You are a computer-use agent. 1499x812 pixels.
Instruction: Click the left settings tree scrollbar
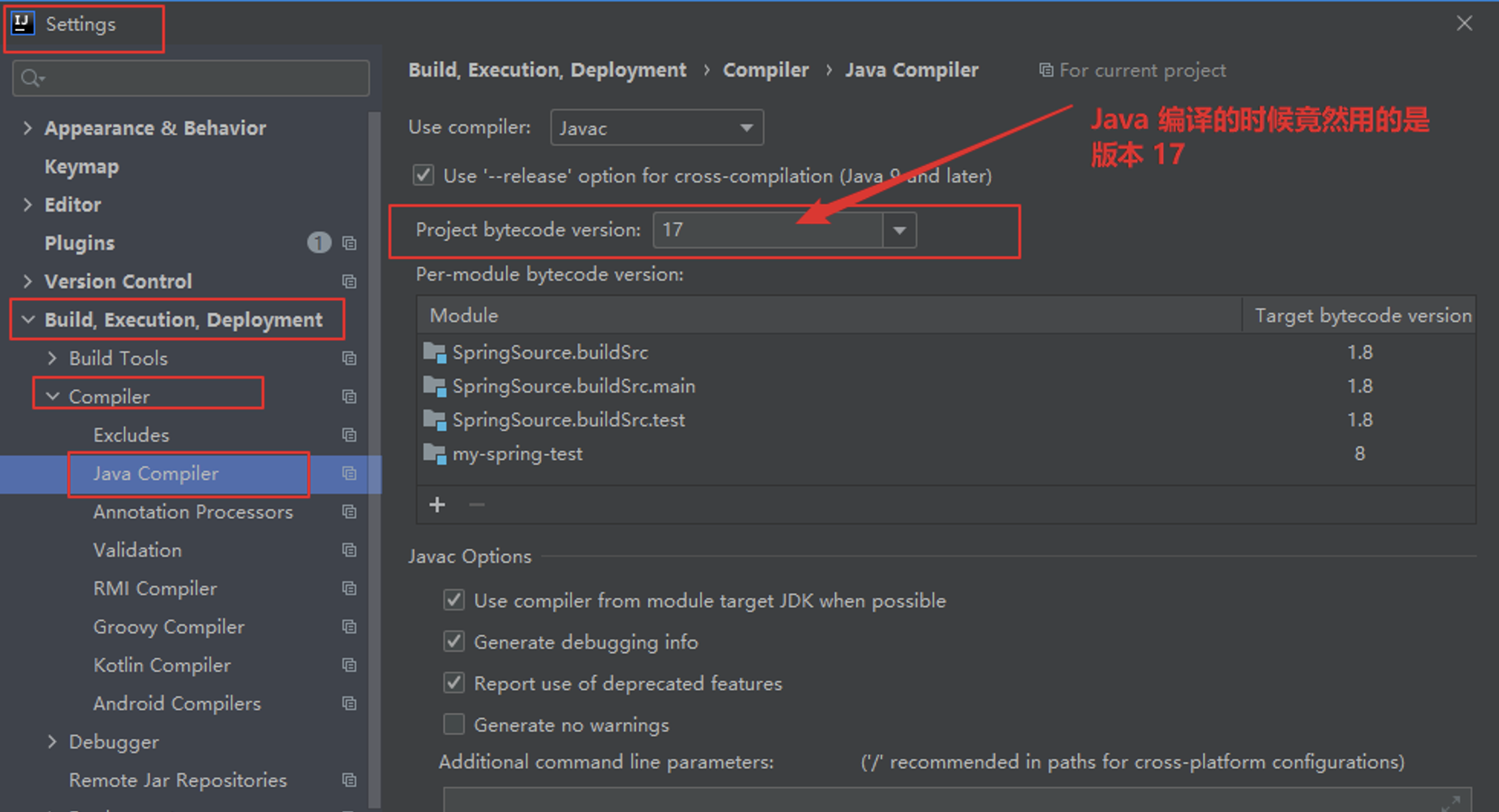374,460
